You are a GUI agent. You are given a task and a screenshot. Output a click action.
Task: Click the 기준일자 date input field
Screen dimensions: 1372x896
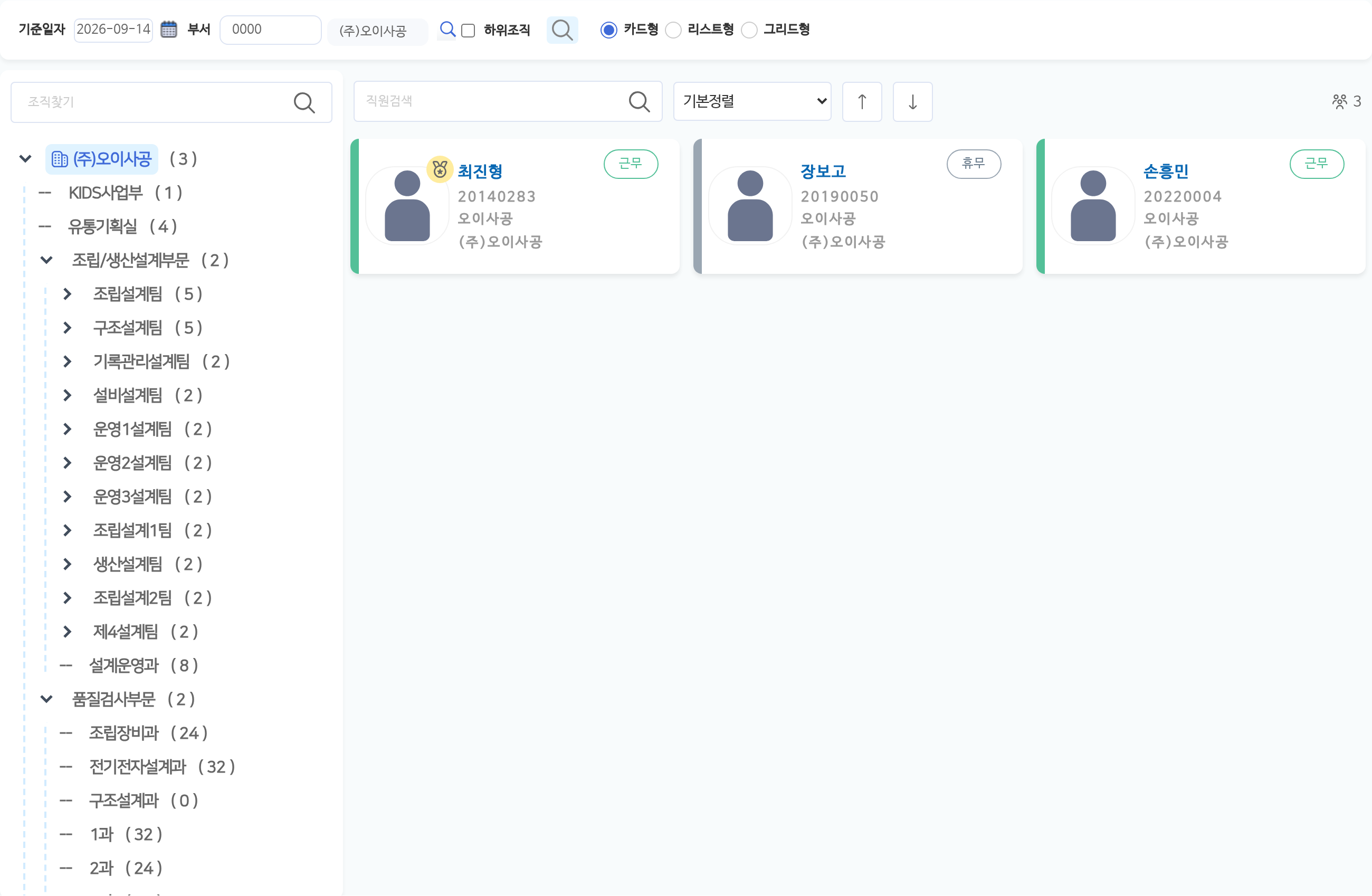click(113, 30)
